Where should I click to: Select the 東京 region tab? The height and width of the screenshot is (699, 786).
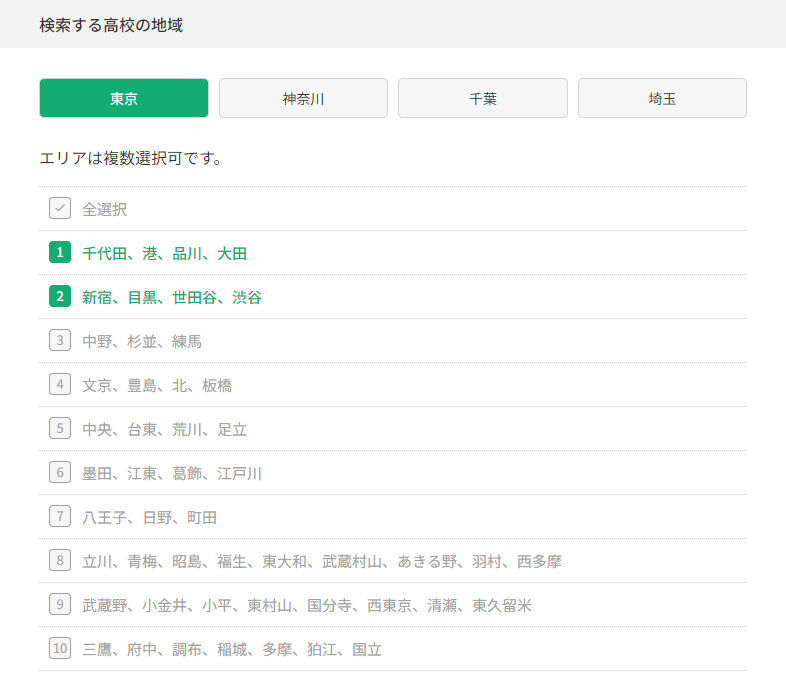coord(124,98)
